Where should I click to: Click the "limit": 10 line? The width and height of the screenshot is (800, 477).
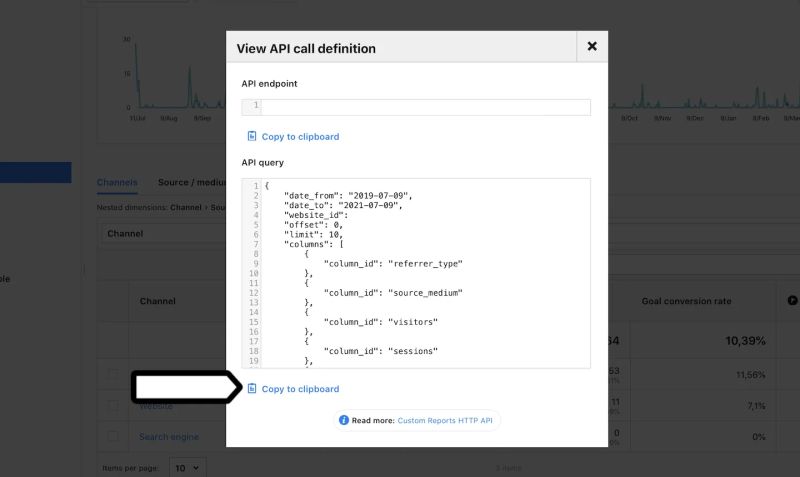point(313,235)
